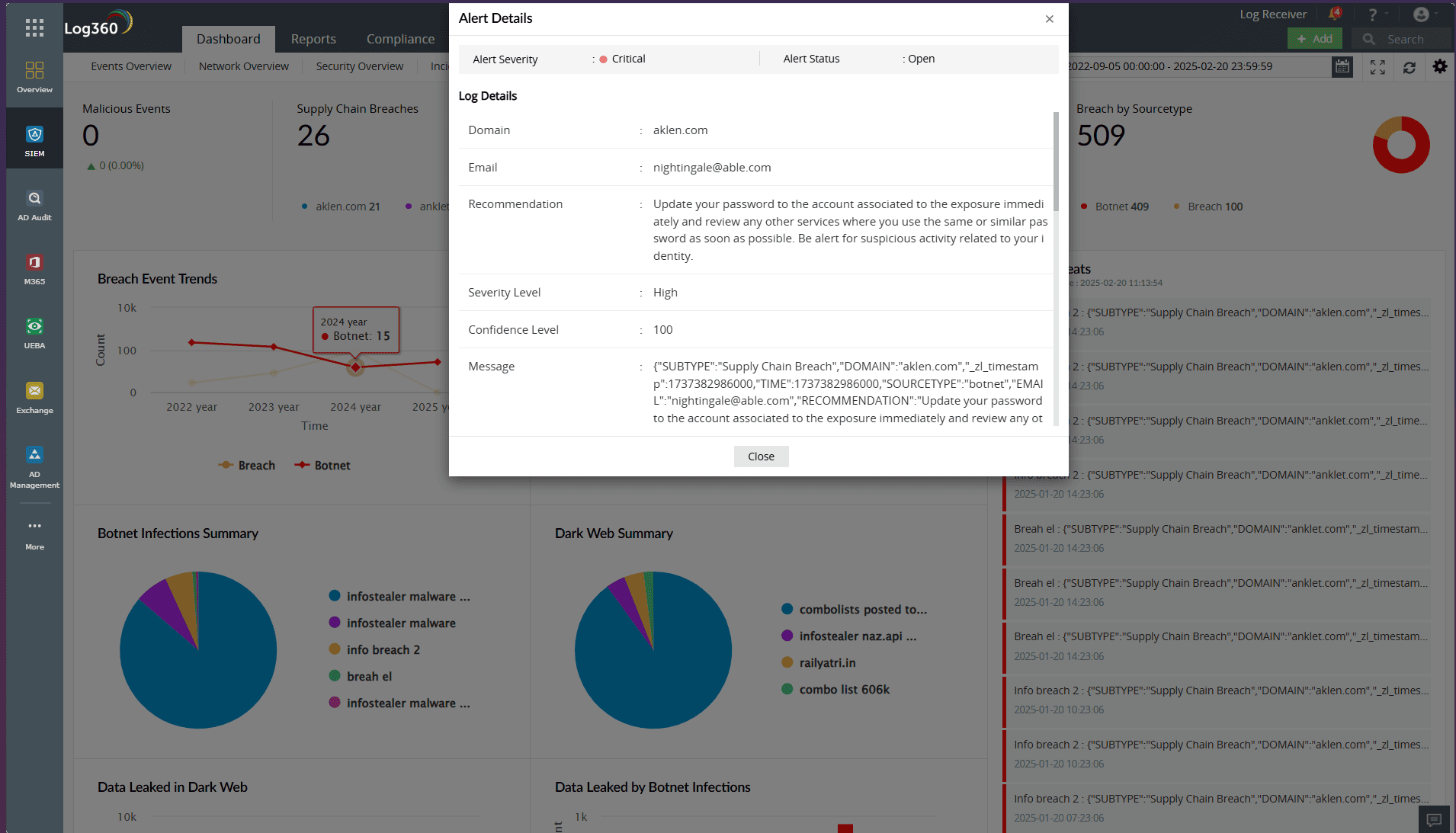Image resolution: width=1456 pixels, height=833 pixels.
Task: Open dashboard settings via the gear icon
Action: [1440, 66]
